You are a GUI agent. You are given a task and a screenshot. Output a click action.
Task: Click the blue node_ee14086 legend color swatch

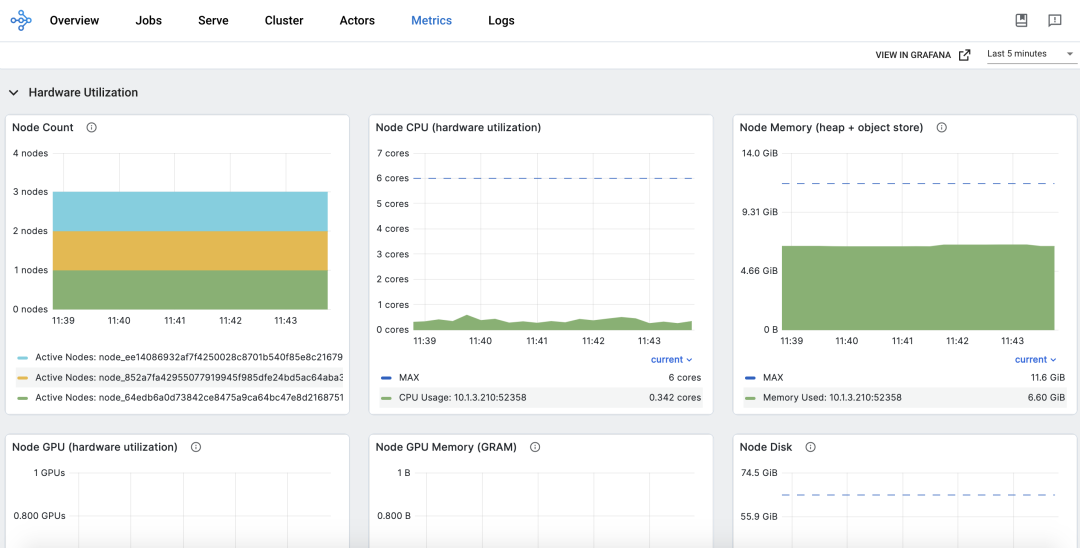(23, 357)
